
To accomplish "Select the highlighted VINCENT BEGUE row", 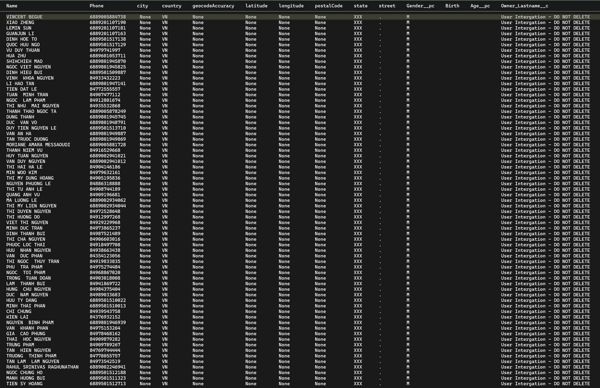I will 300,17.
